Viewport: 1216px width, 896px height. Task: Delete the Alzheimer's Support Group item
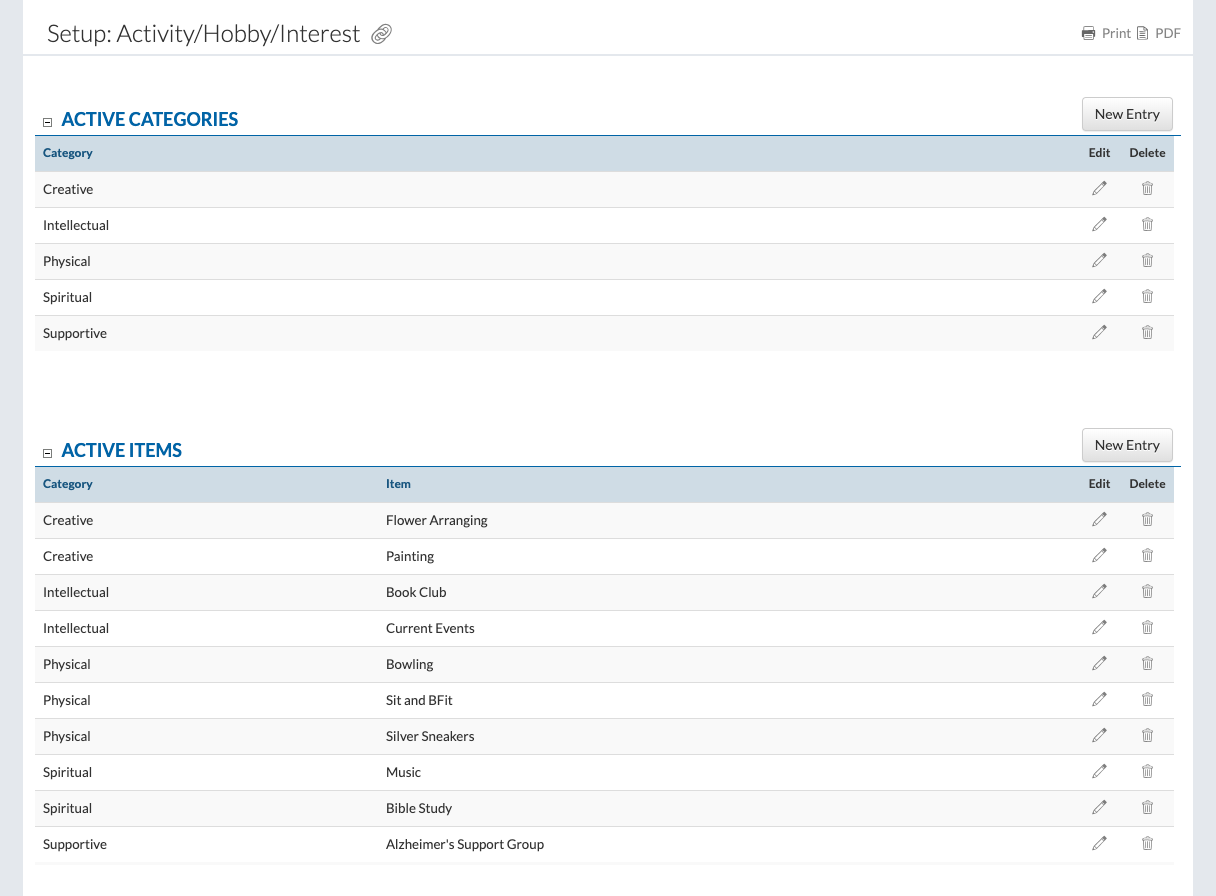click(1147, 844)
